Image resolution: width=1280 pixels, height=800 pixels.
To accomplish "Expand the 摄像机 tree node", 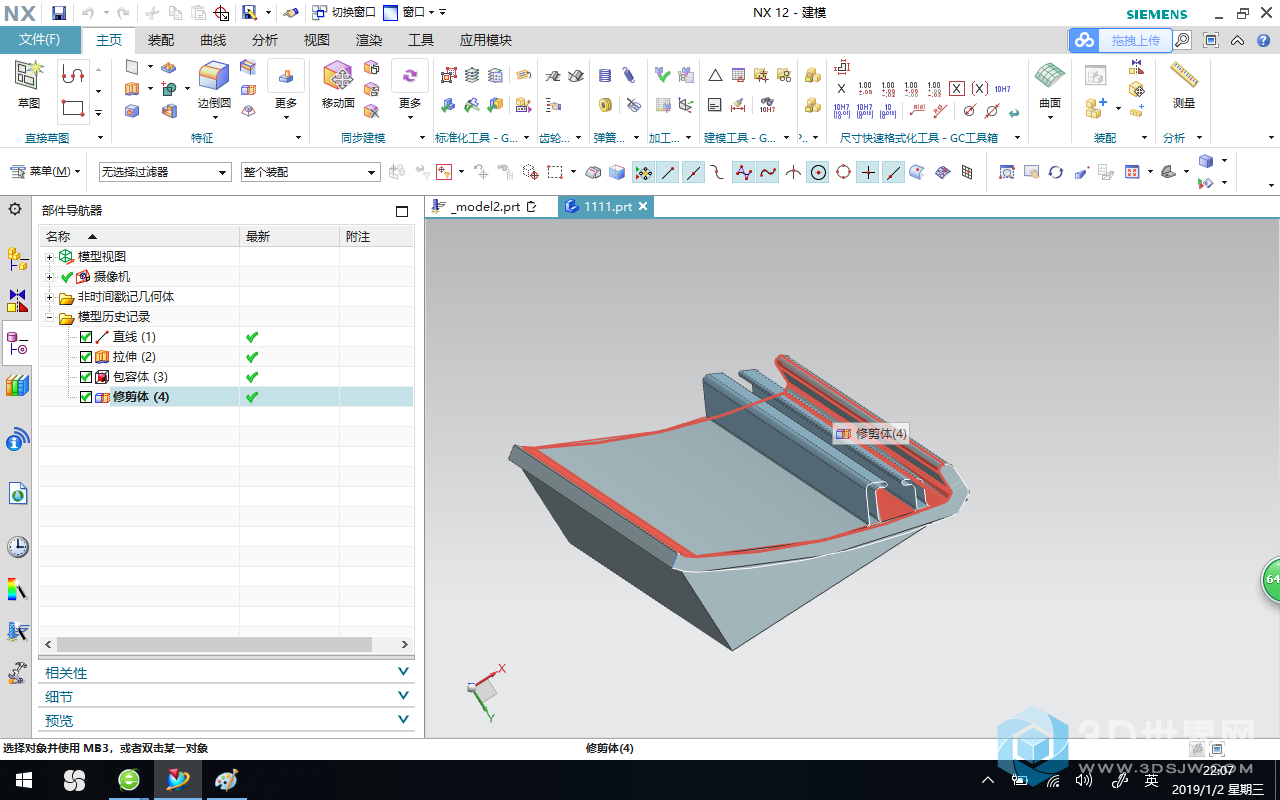I will pos(50,277).
